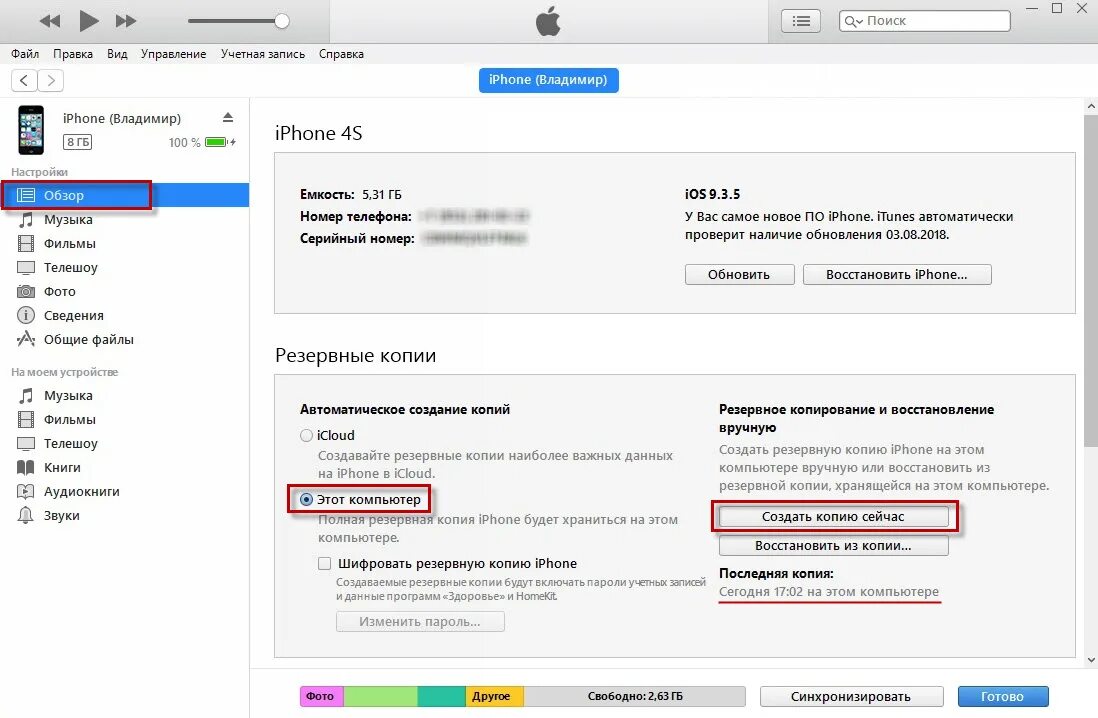Open the Управление menu
The width and height of the screenshot is (1098, 718).
pyautogui.click(x=173, y=54)
